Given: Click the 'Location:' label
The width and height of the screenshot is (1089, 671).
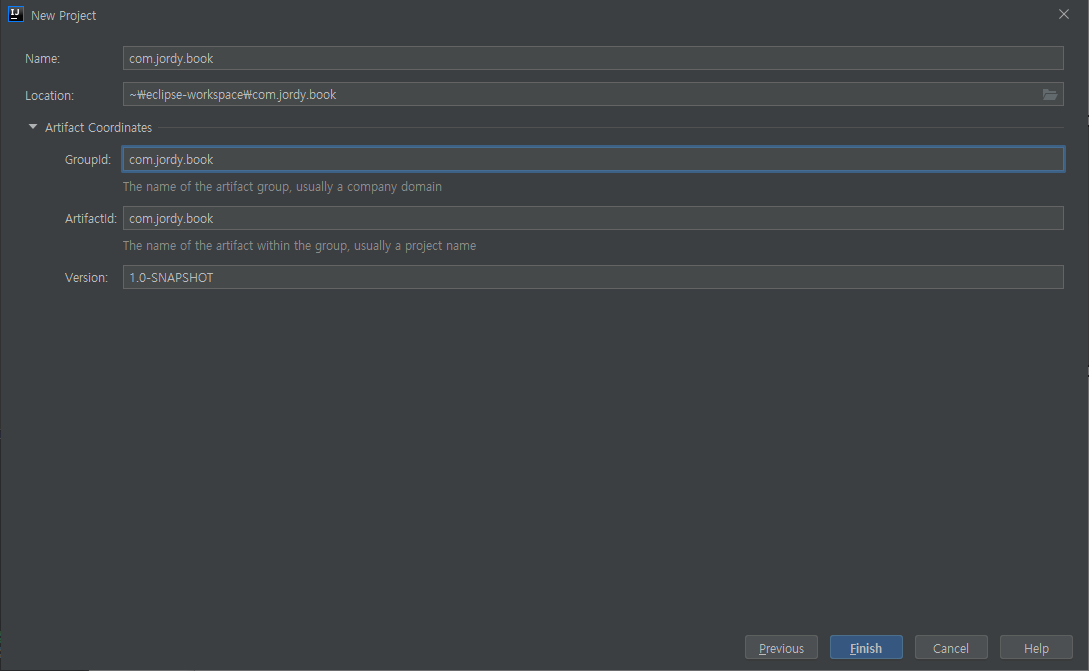Looking at the screenshot, I should click(49, 96).
